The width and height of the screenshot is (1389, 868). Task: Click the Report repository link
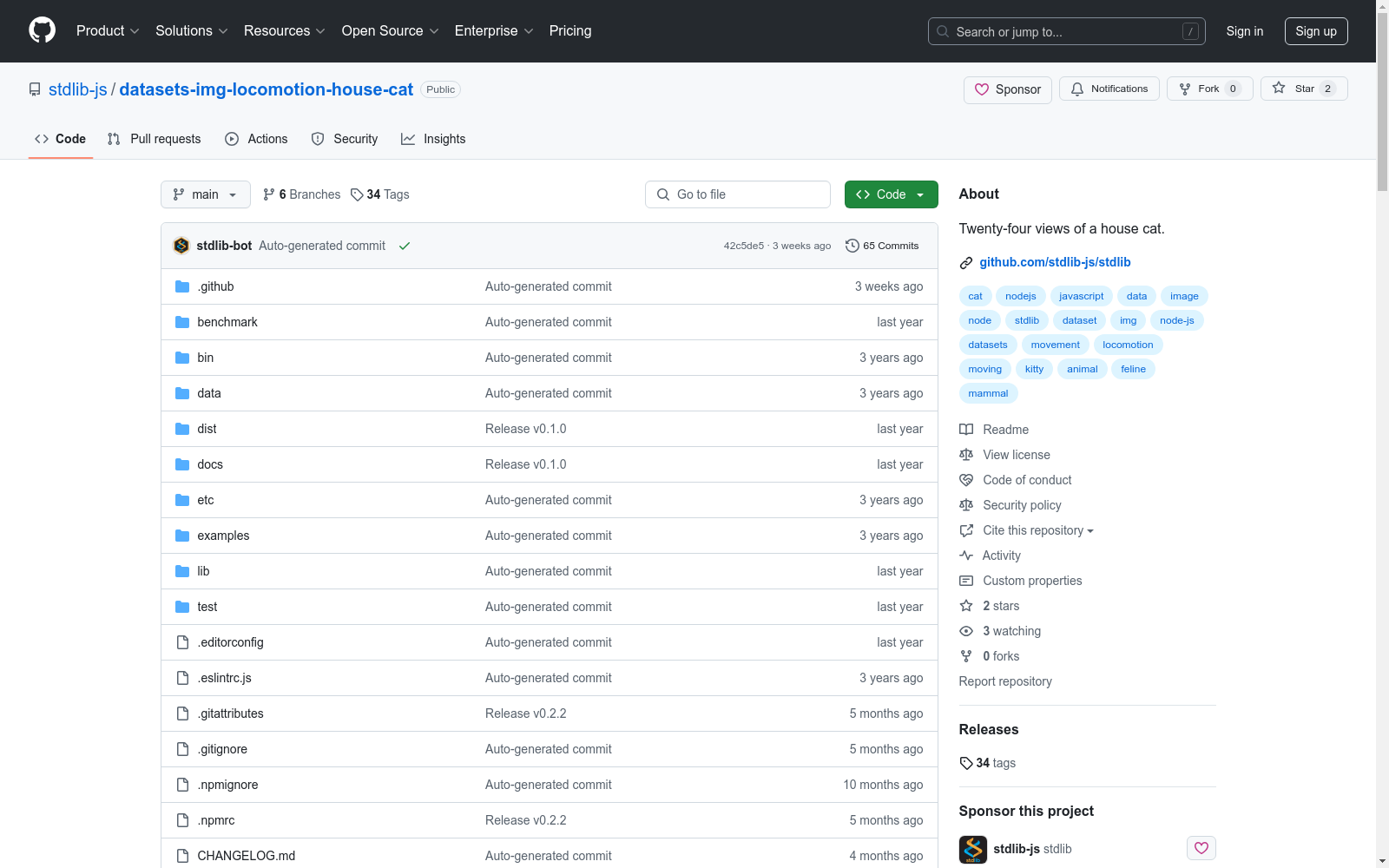click(1005, 681)
